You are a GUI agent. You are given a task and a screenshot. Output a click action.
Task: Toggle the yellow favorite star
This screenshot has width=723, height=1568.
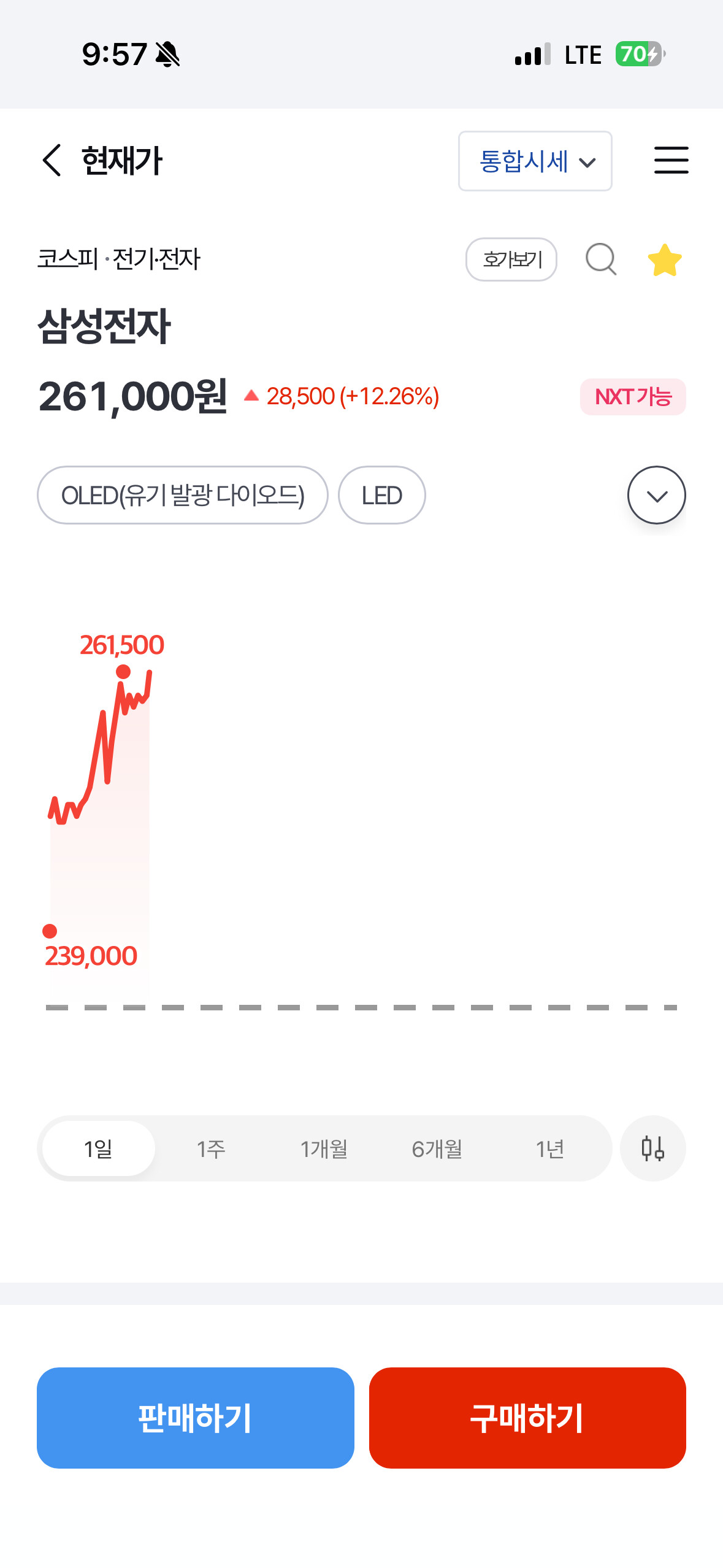(x=665, y=259)
